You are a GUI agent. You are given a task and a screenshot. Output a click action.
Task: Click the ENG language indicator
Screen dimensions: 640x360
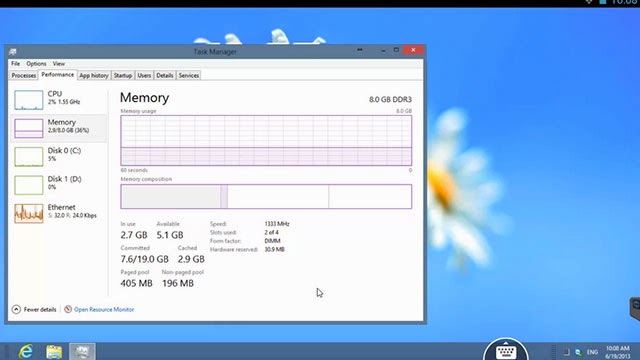(x=592, y=352)
